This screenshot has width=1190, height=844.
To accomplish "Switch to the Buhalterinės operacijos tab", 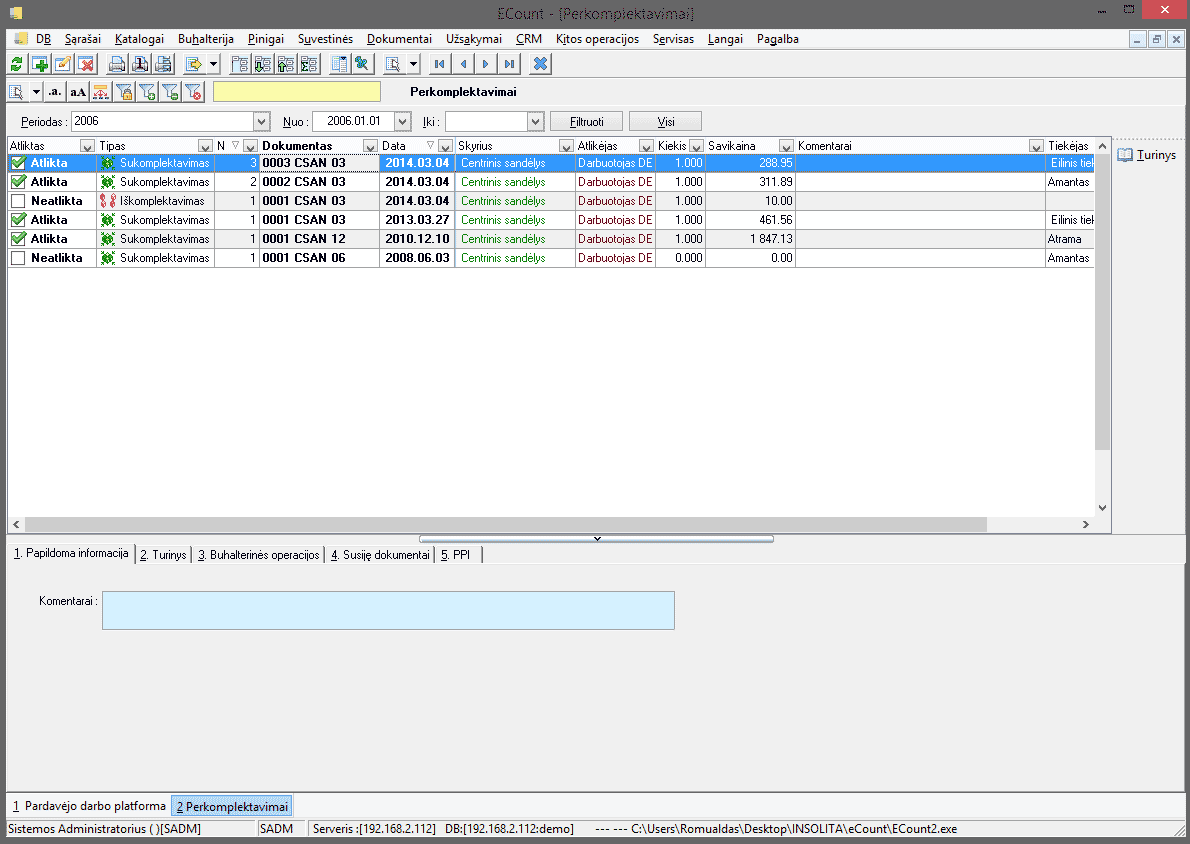I will pyautogui.click(x=259, y=555).
